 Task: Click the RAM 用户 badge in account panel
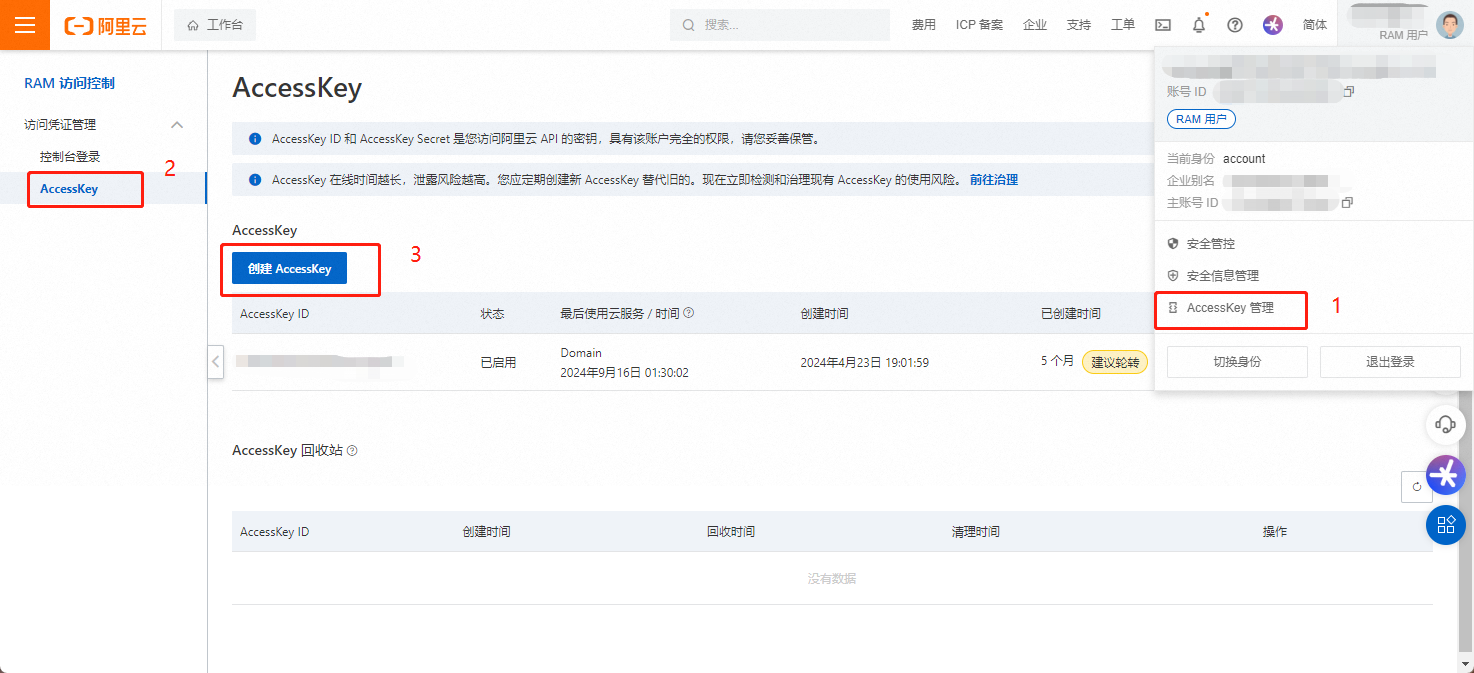click(1202, 119)
